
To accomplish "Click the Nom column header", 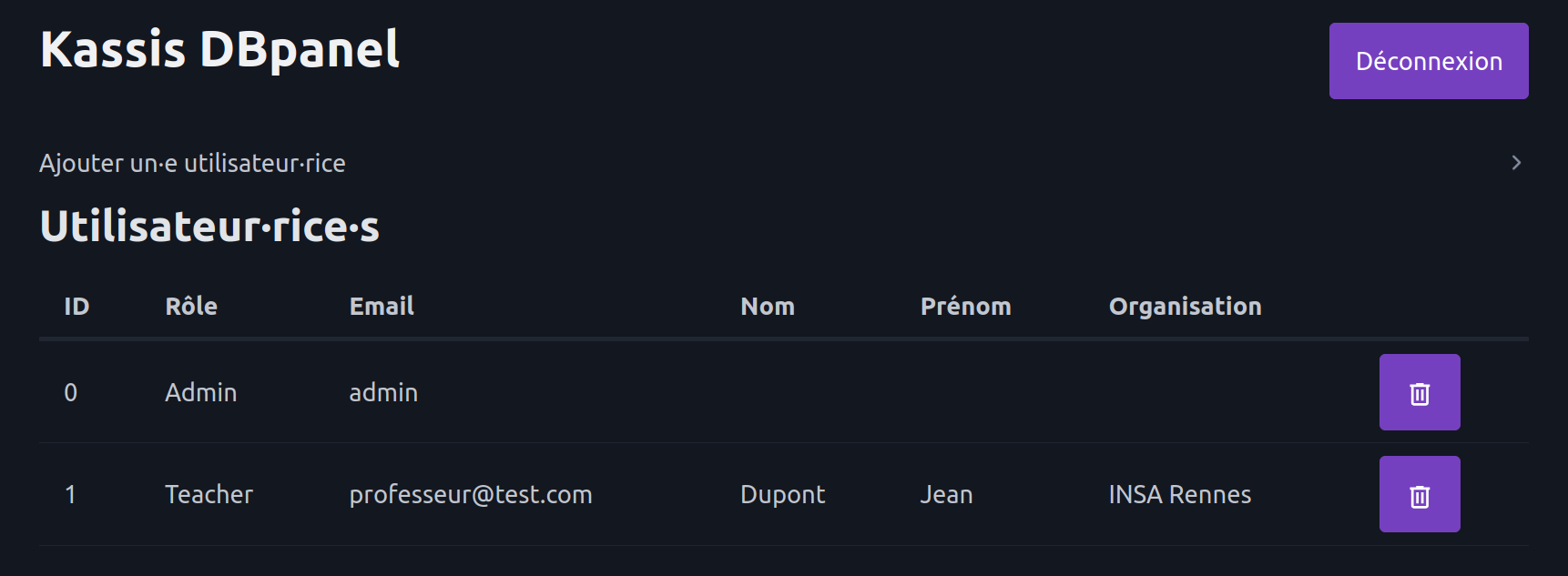I will 767,307.
